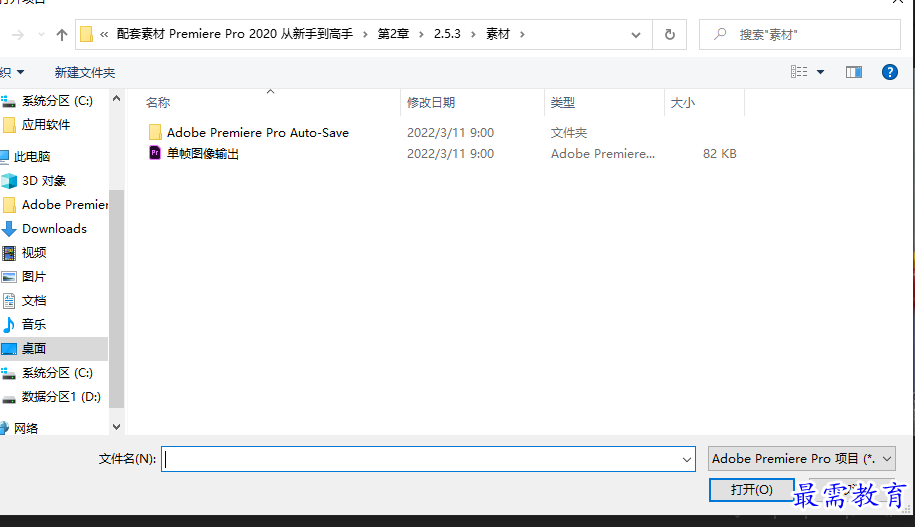This screenshot has width=915, height=527.
Task: Expand the address bar history dropdown
Action: 635,35
